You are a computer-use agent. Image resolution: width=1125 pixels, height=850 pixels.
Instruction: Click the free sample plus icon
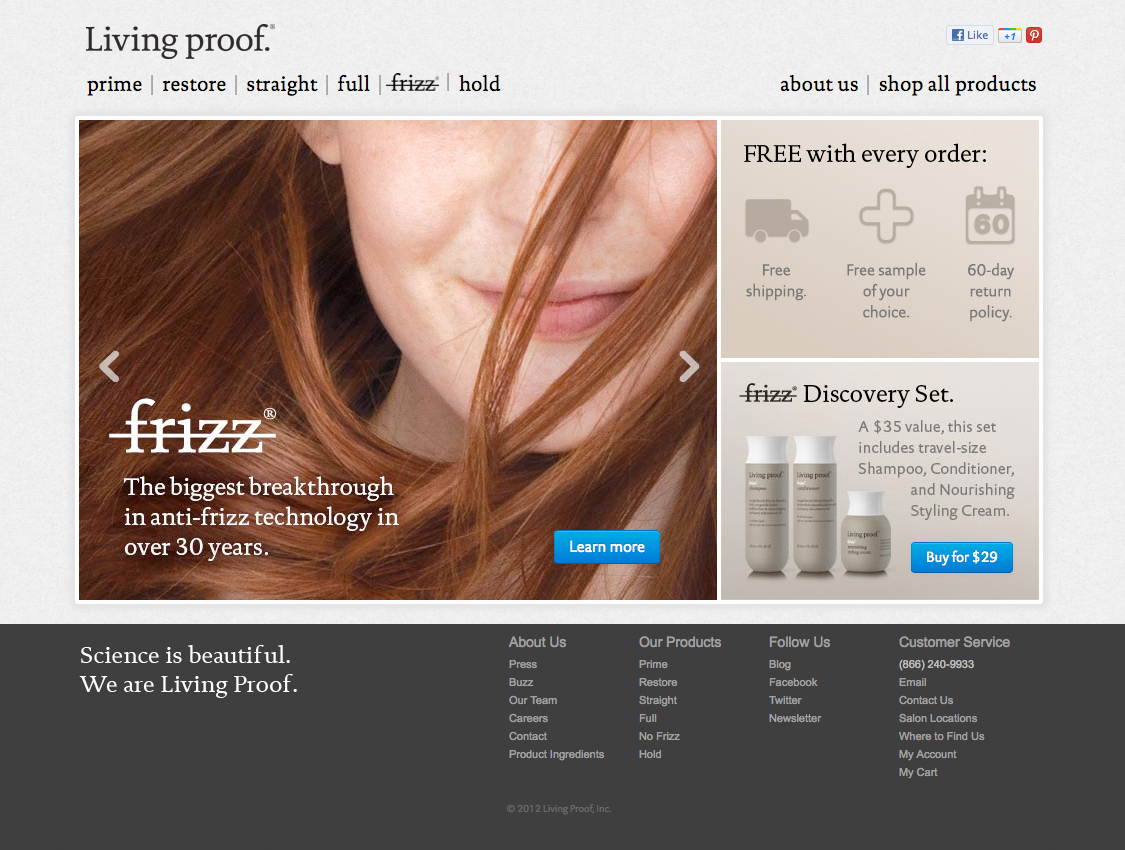886,216
